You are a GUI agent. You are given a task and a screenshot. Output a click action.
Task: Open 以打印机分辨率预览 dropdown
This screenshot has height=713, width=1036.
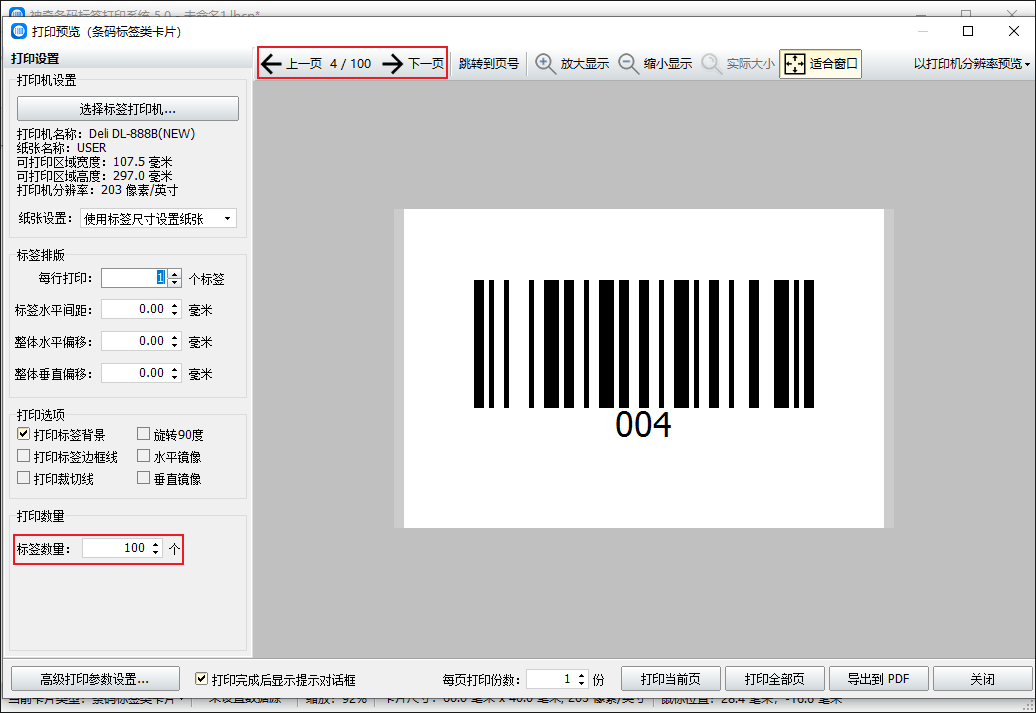point(972,63)
